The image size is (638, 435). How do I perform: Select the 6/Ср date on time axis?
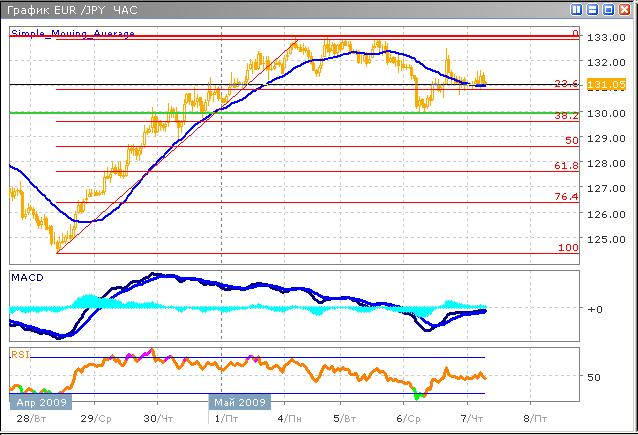(x=407, y=420)
